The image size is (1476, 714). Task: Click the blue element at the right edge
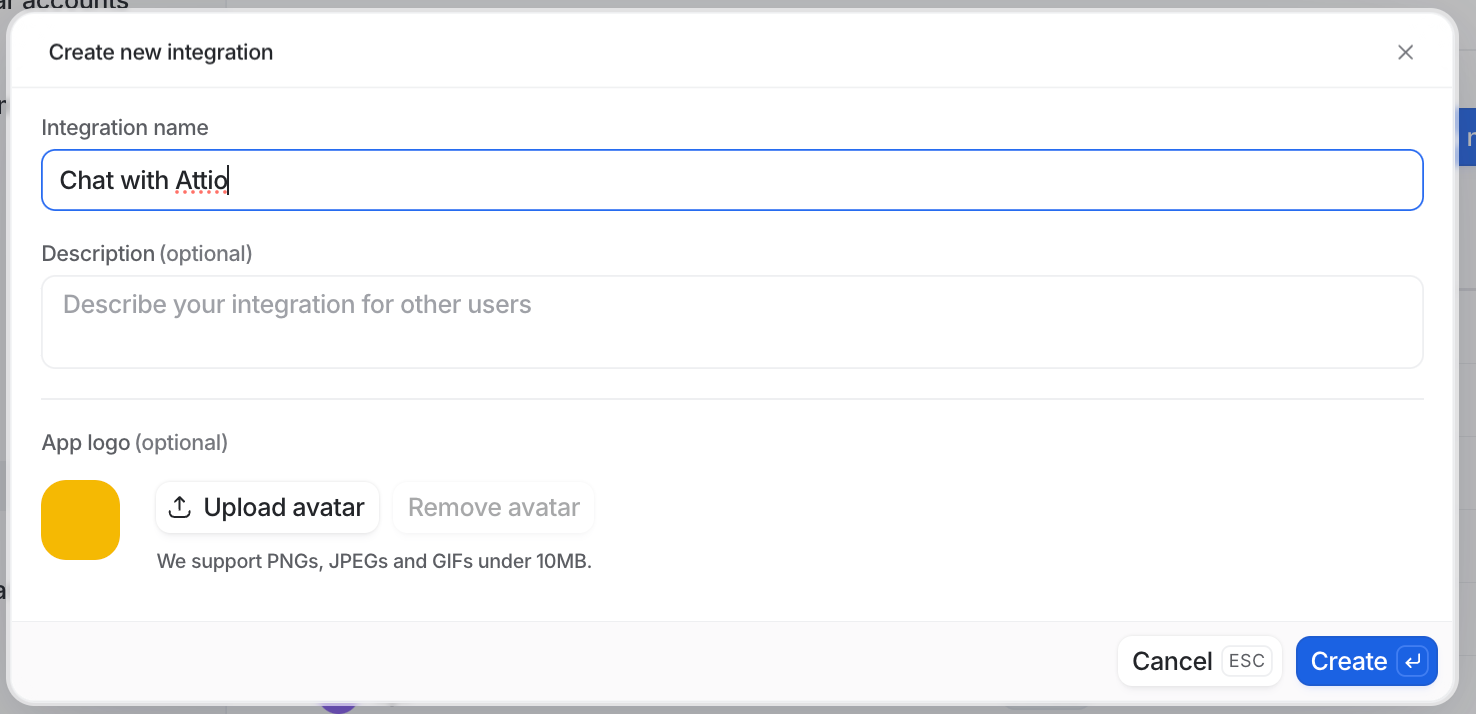(x=1468, y=136)
